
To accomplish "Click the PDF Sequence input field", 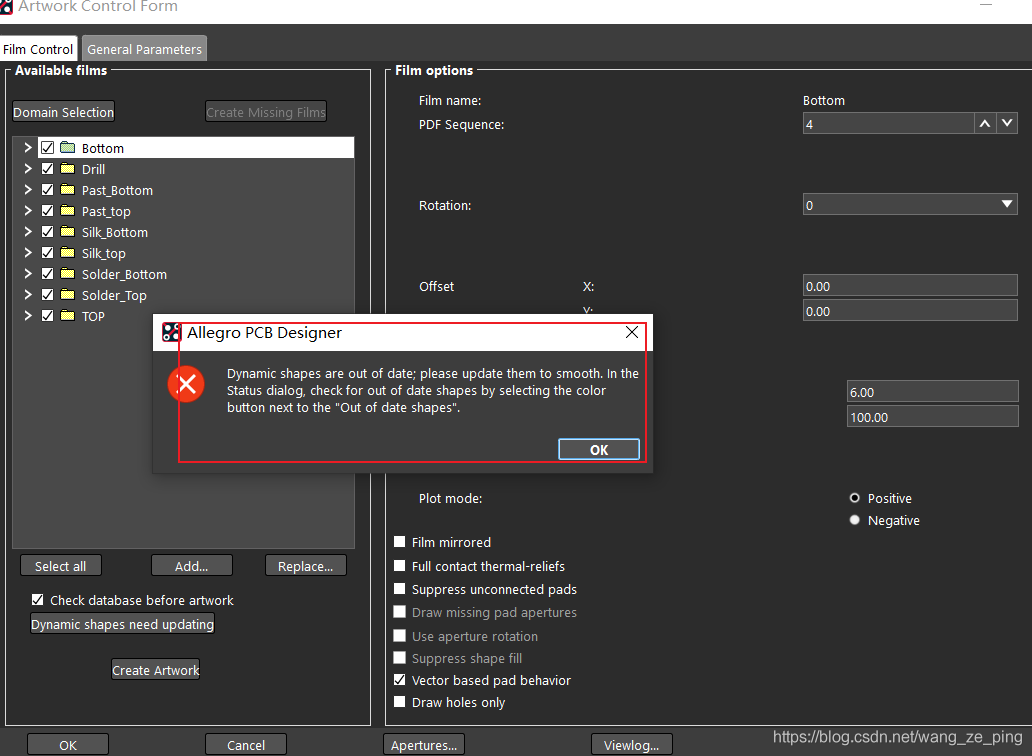I will pos(888,124).
